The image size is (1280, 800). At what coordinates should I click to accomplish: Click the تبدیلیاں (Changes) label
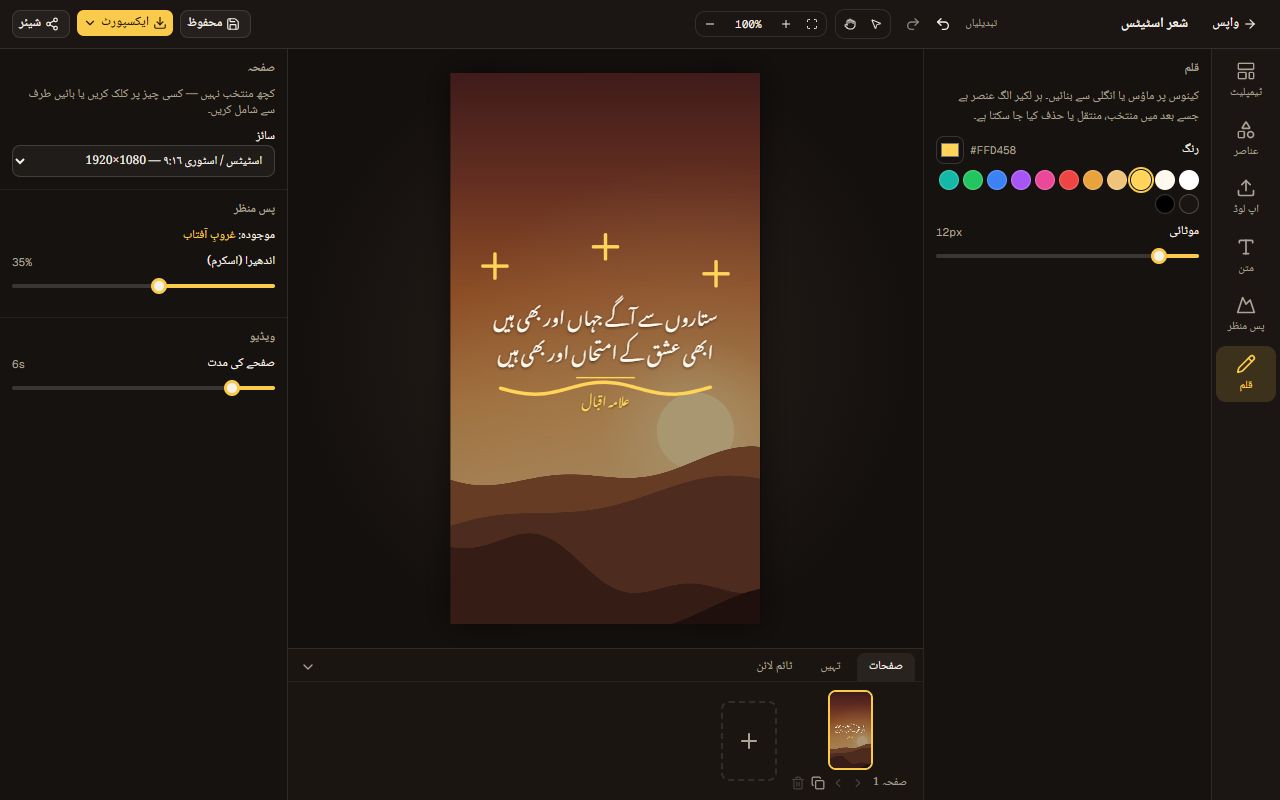981,24
